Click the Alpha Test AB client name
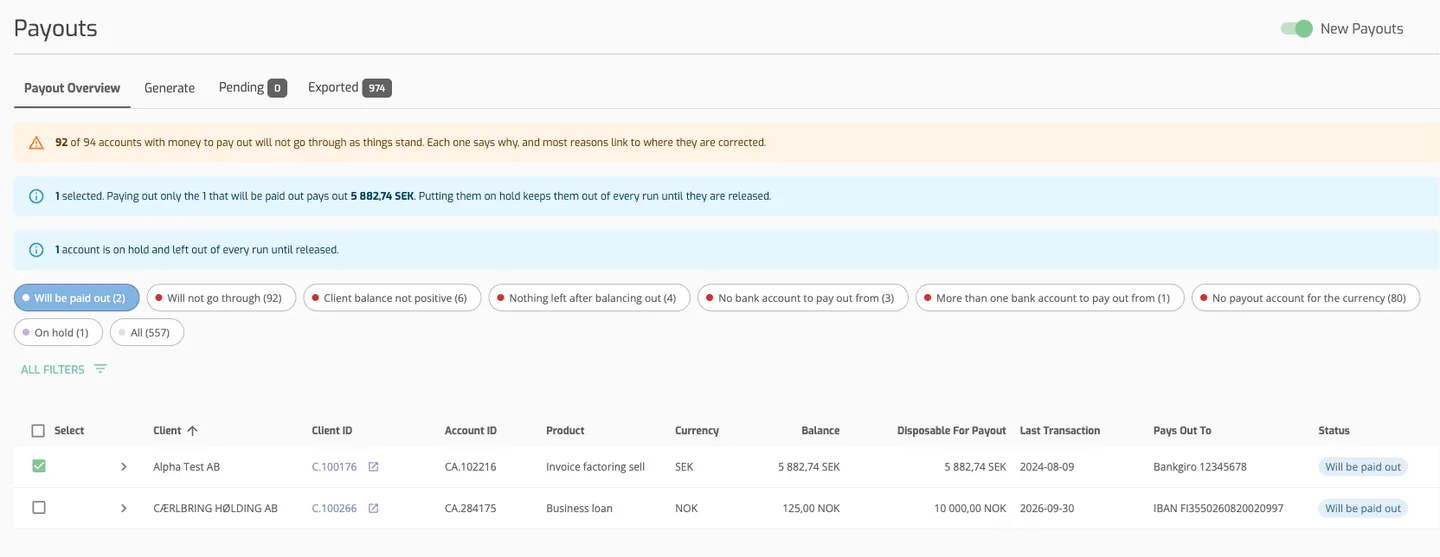The image size is (1440, 557). click(187, 467)
